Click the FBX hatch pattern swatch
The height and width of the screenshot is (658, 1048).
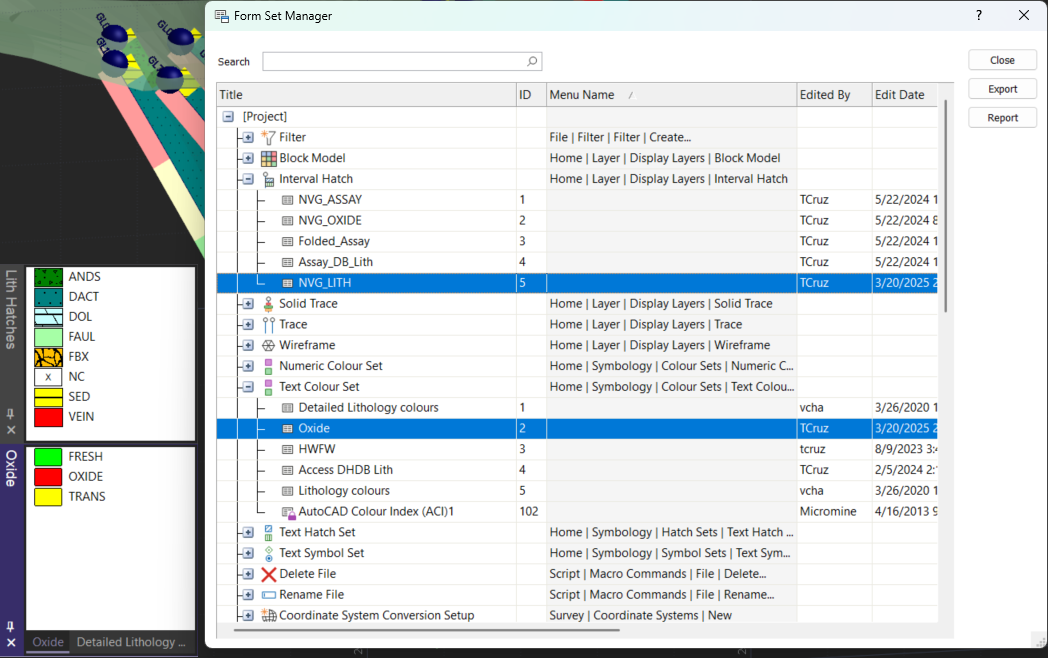(48, 357)
